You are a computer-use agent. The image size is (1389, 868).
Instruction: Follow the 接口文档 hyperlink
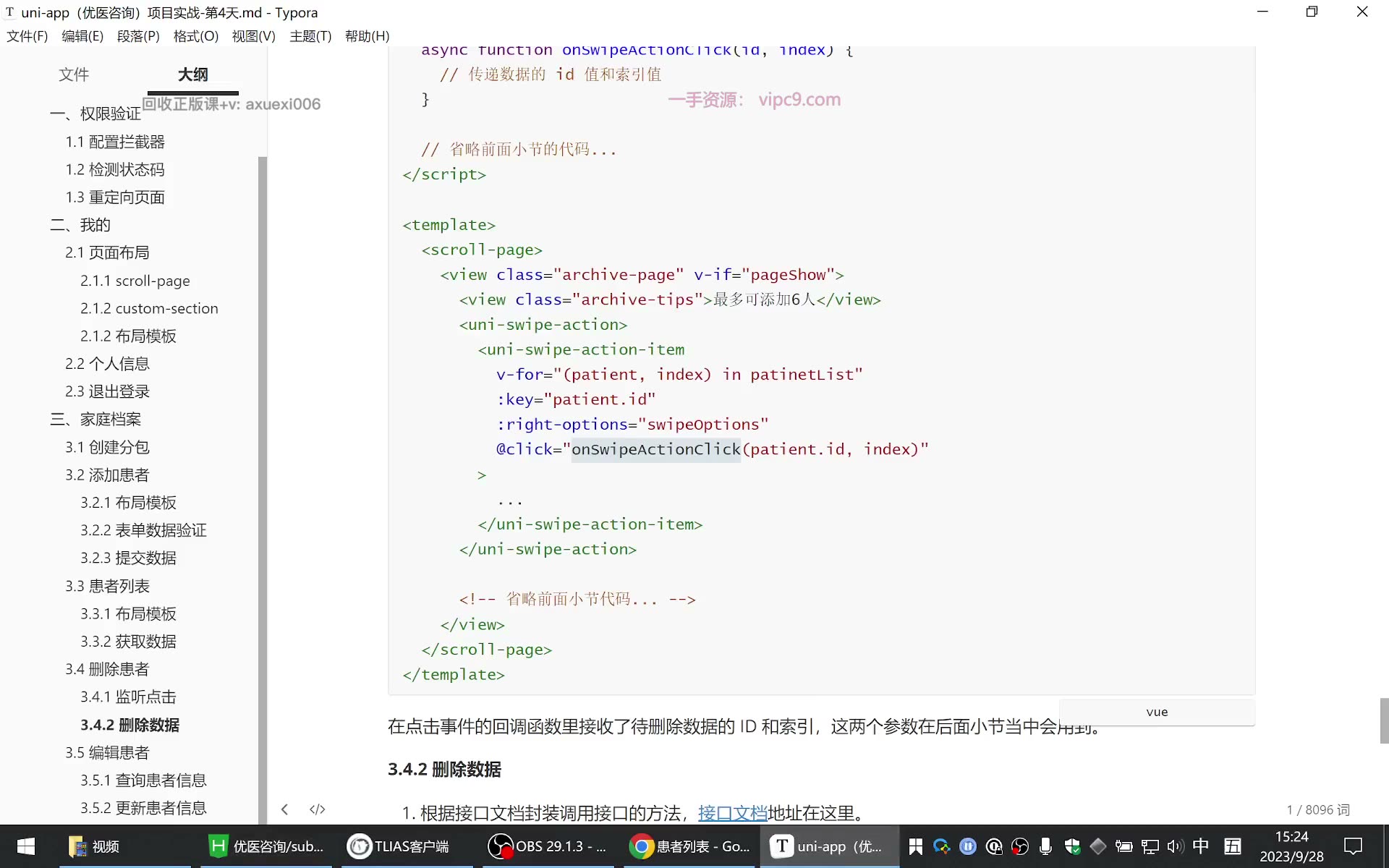tap(732, 813)
